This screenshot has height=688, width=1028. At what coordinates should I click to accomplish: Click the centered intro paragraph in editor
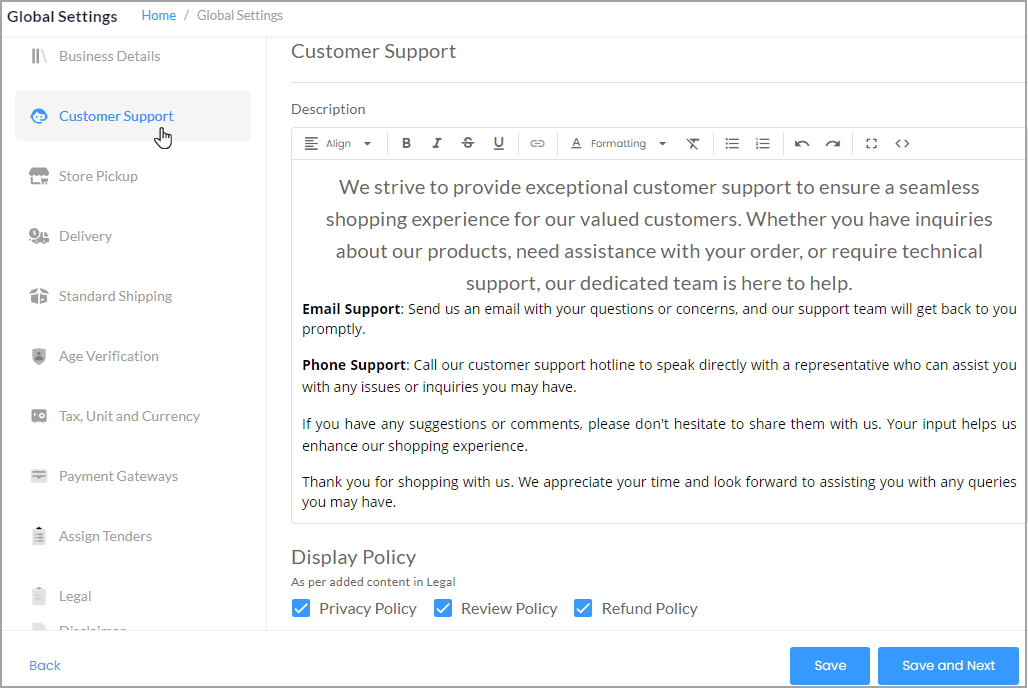pyautogui.click(x=659, y=235)
